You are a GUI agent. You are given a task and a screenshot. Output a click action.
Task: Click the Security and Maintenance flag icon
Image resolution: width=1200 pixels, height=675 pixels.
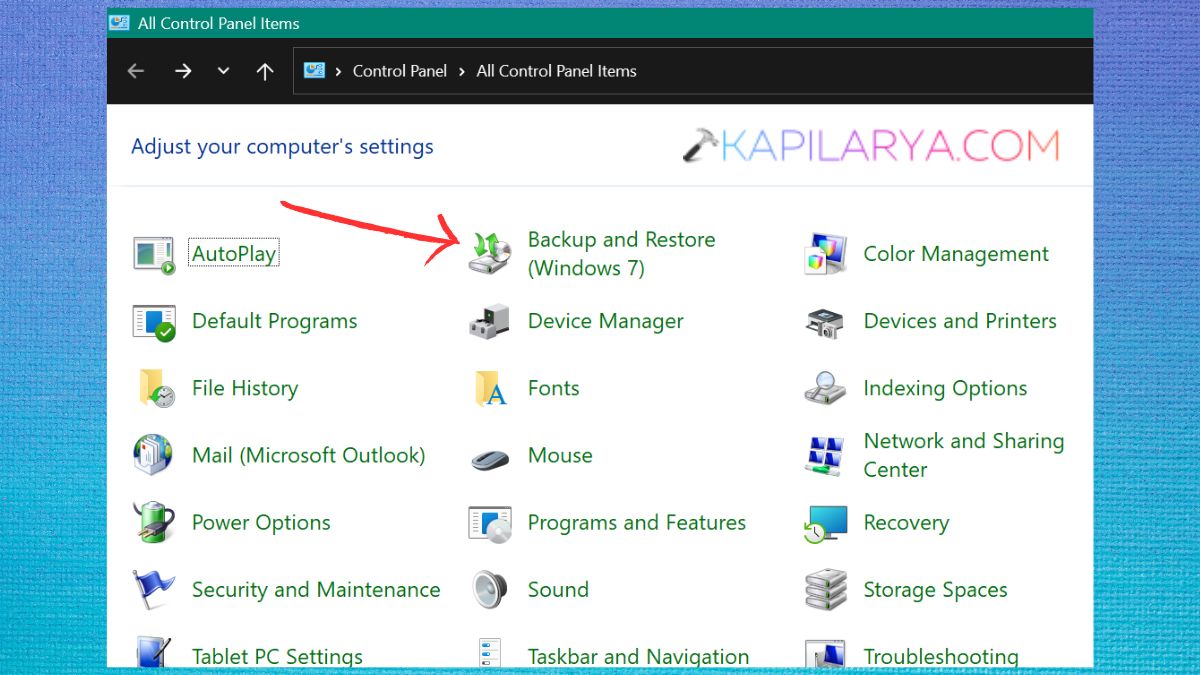pos(154,590)
